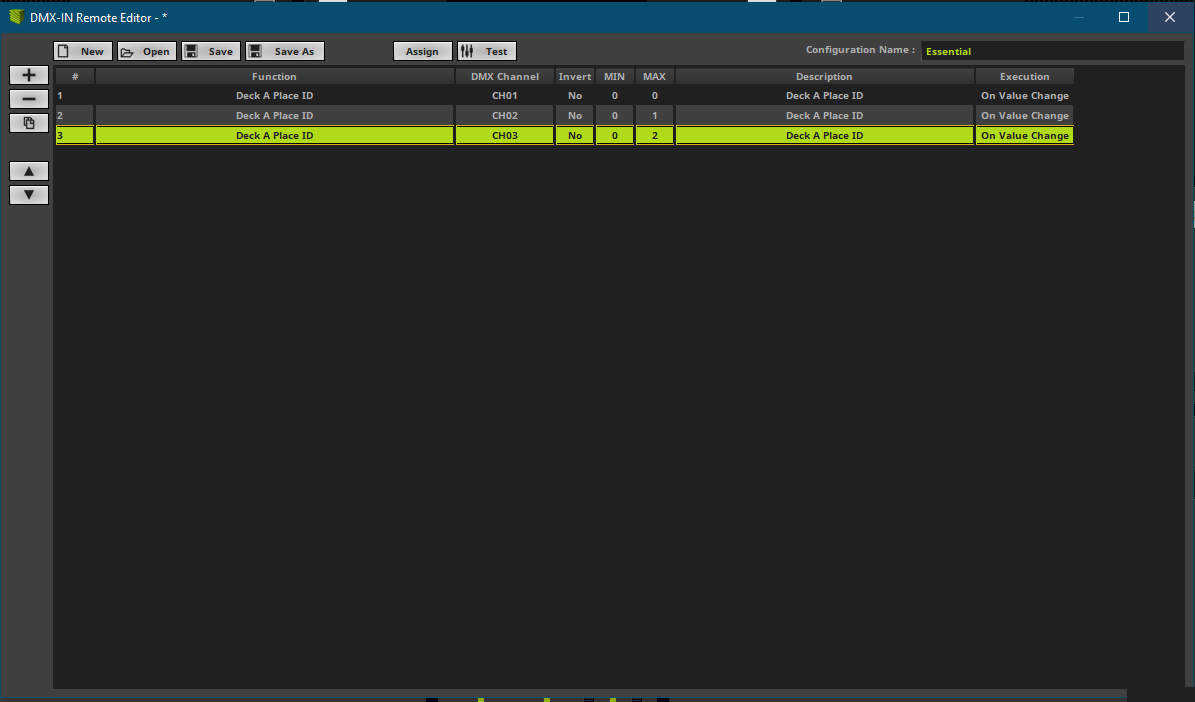Toggle Invert for the CH01 entry
This screenshot has height=702, width=1195.
pyautogui.click(x=575, y=95)
